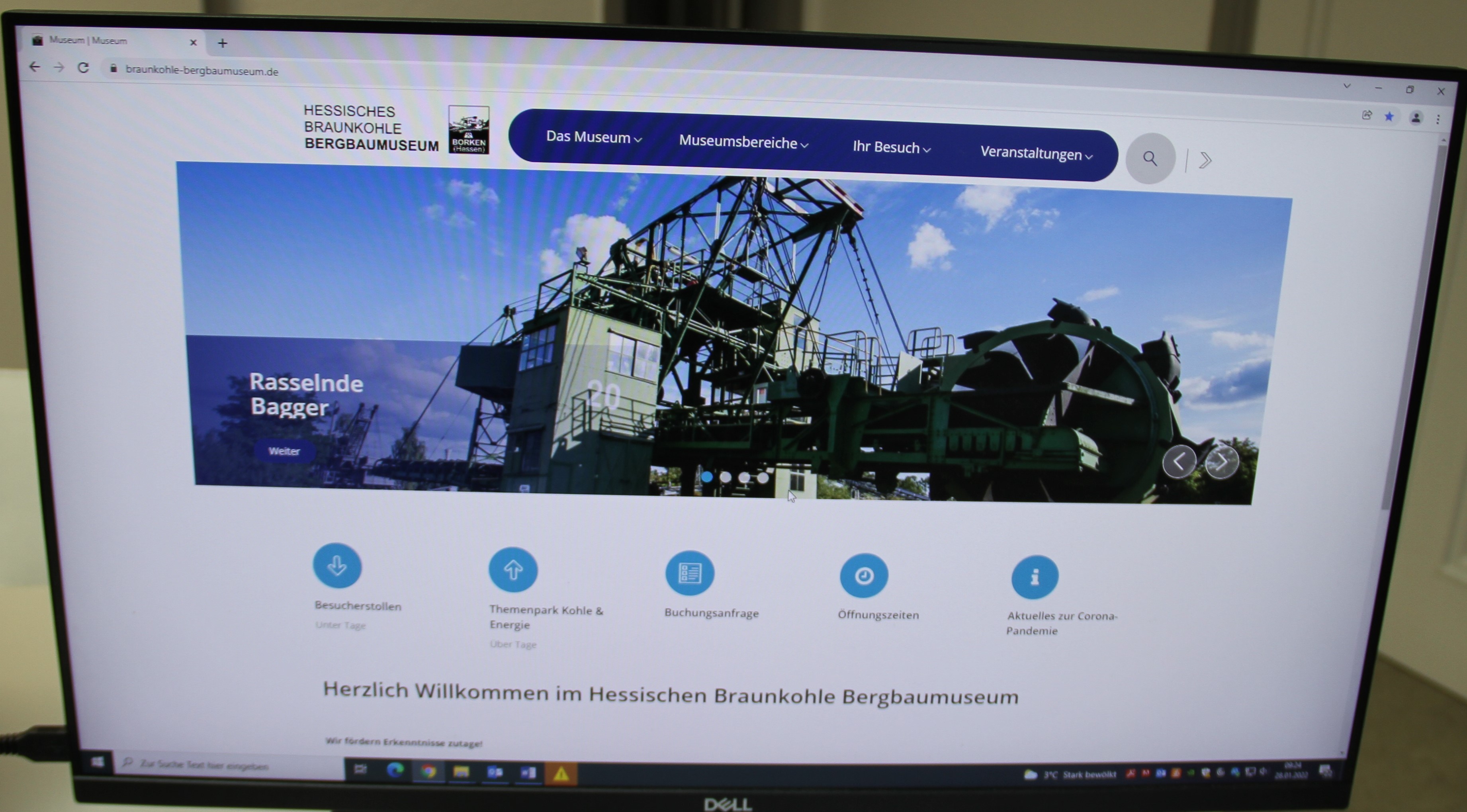Click the Besucherstollen down-arrow icon

(337, 565)
